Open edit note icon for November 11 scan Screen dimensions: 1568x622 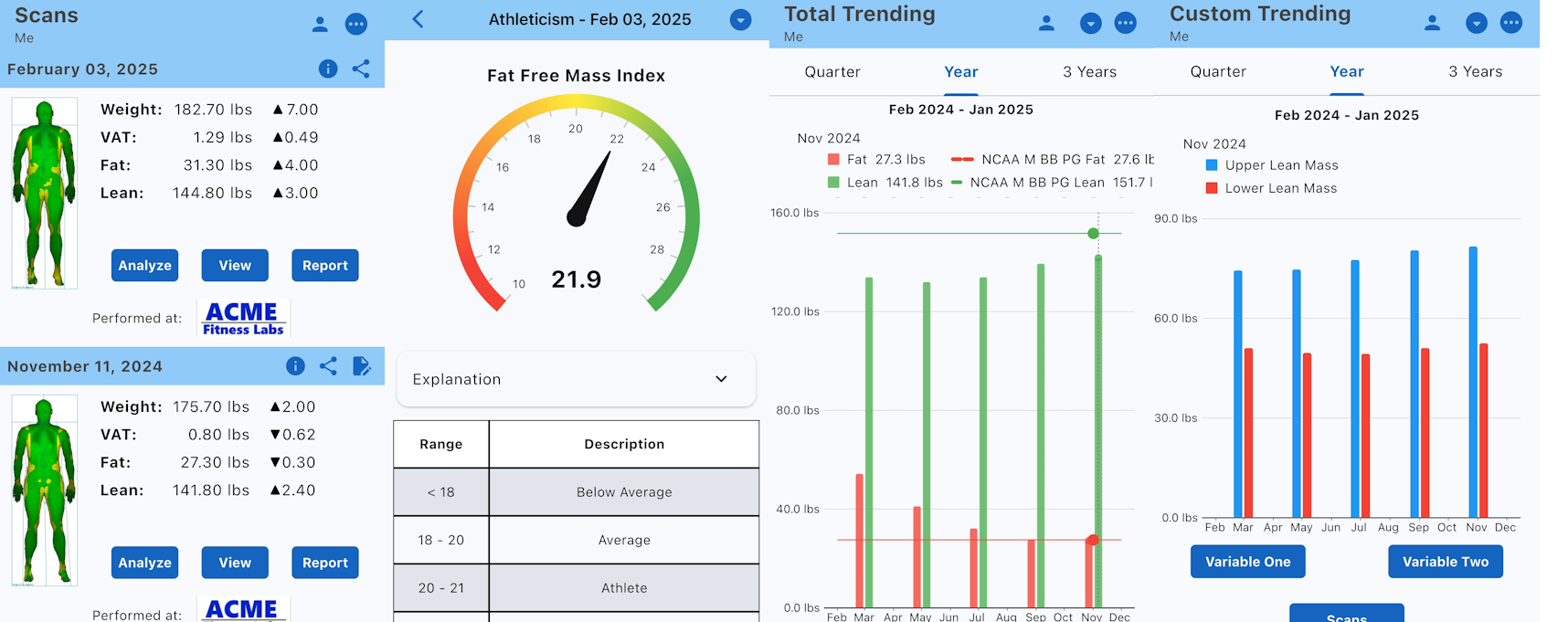[x=361, y=366]
